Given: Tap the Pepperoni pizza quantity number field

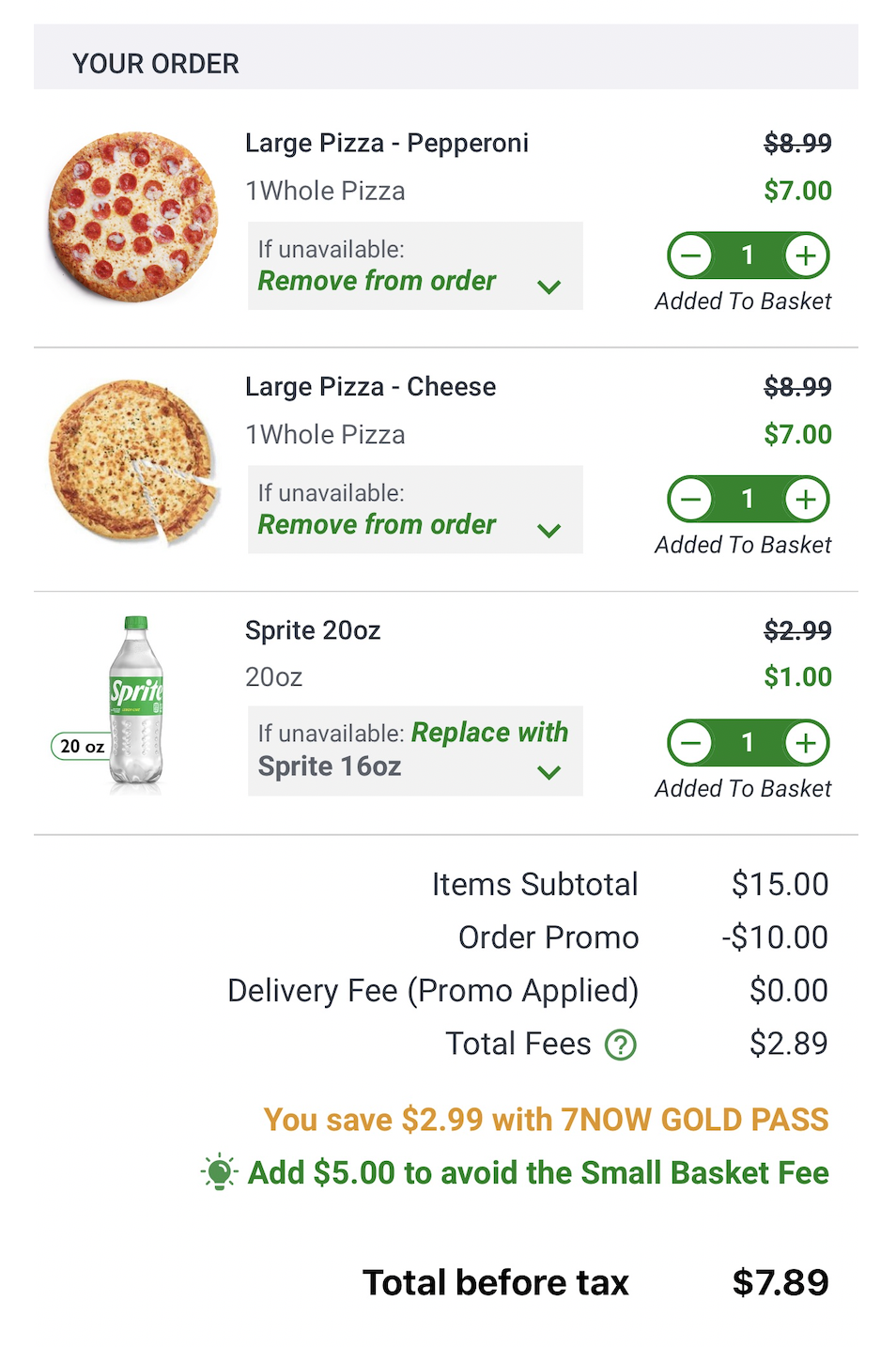Looking at the screenshot, I should coord(748,255).
